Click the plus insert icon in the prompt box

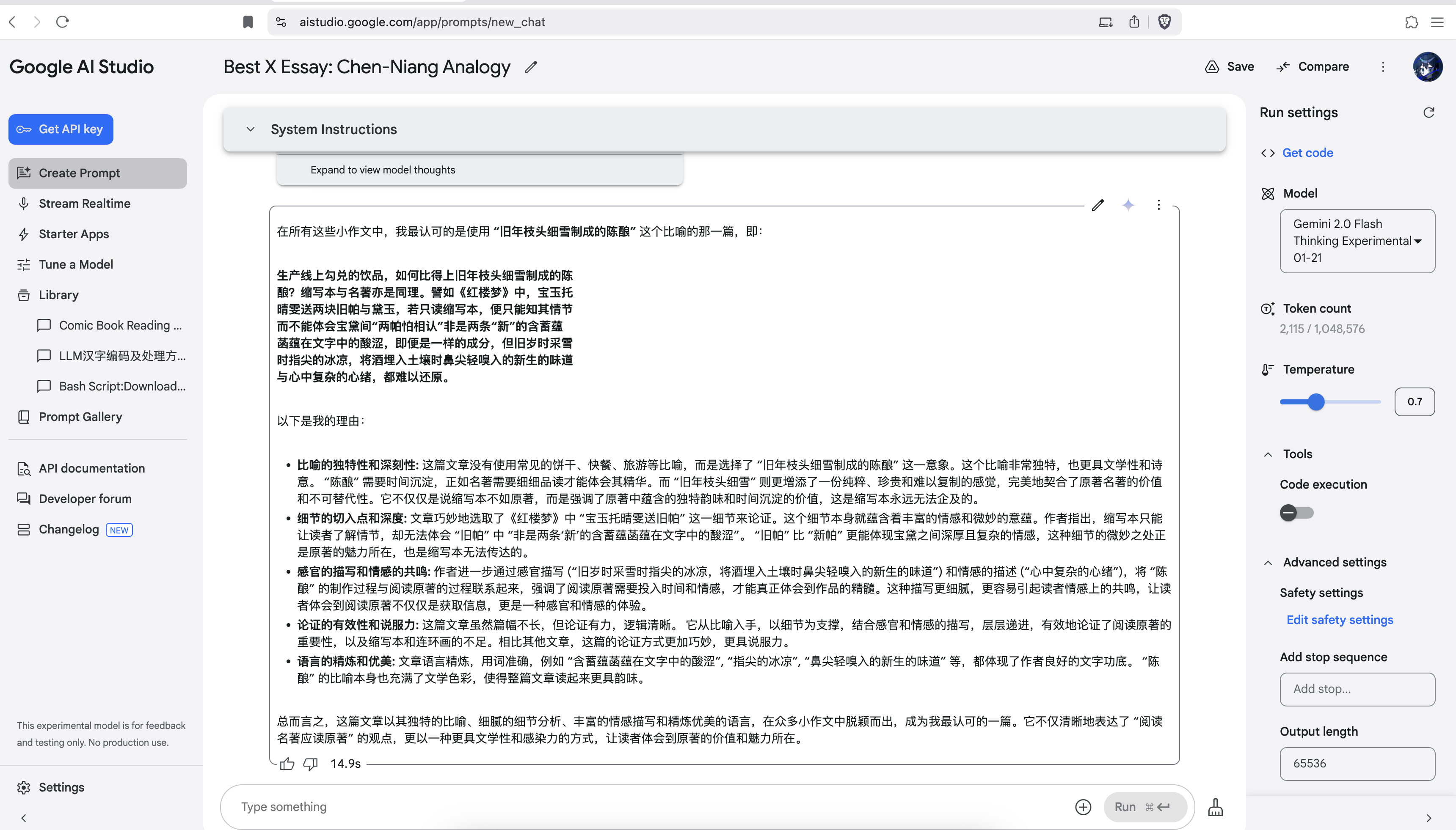1083,807
